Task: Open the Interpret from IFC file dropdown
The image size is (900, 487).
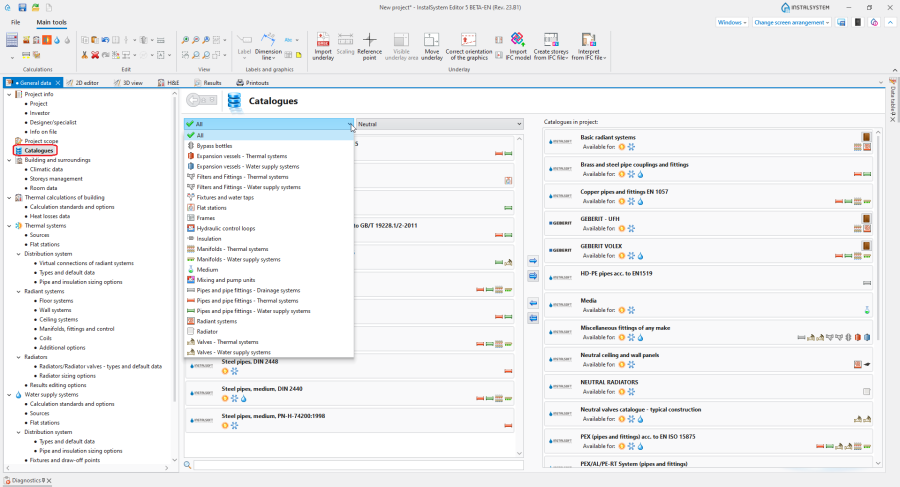Action: click(x=588, y=46)
